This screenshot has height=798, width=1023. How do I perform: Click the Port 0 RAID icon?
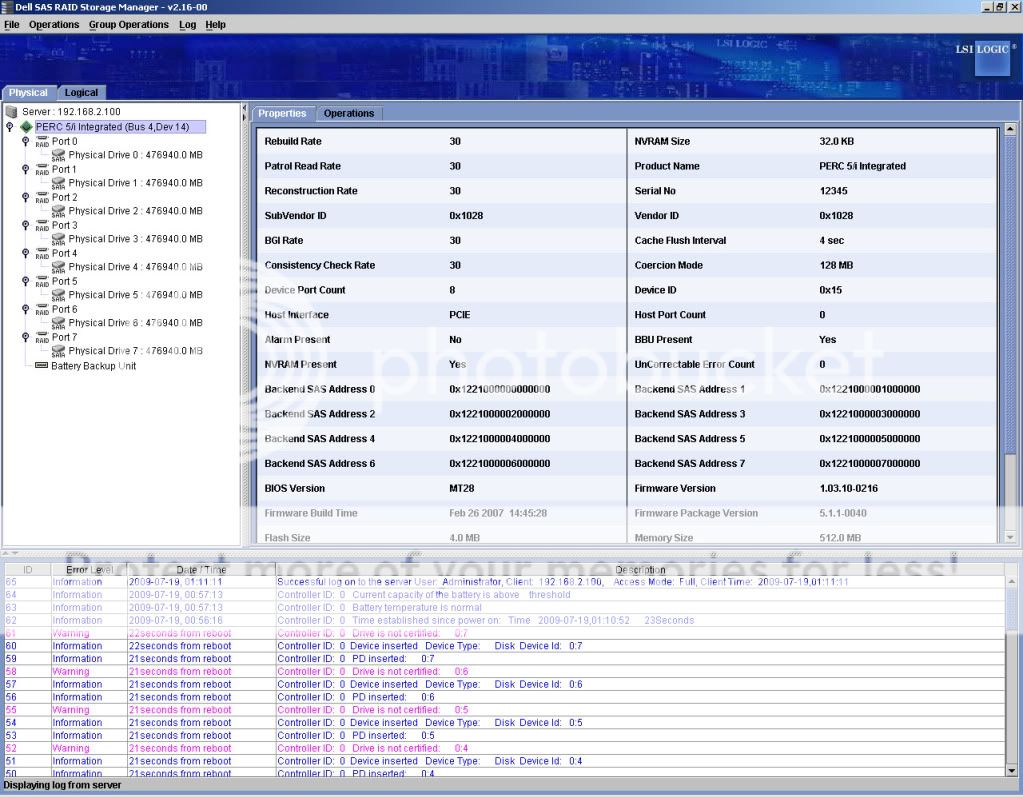(41, 142)
